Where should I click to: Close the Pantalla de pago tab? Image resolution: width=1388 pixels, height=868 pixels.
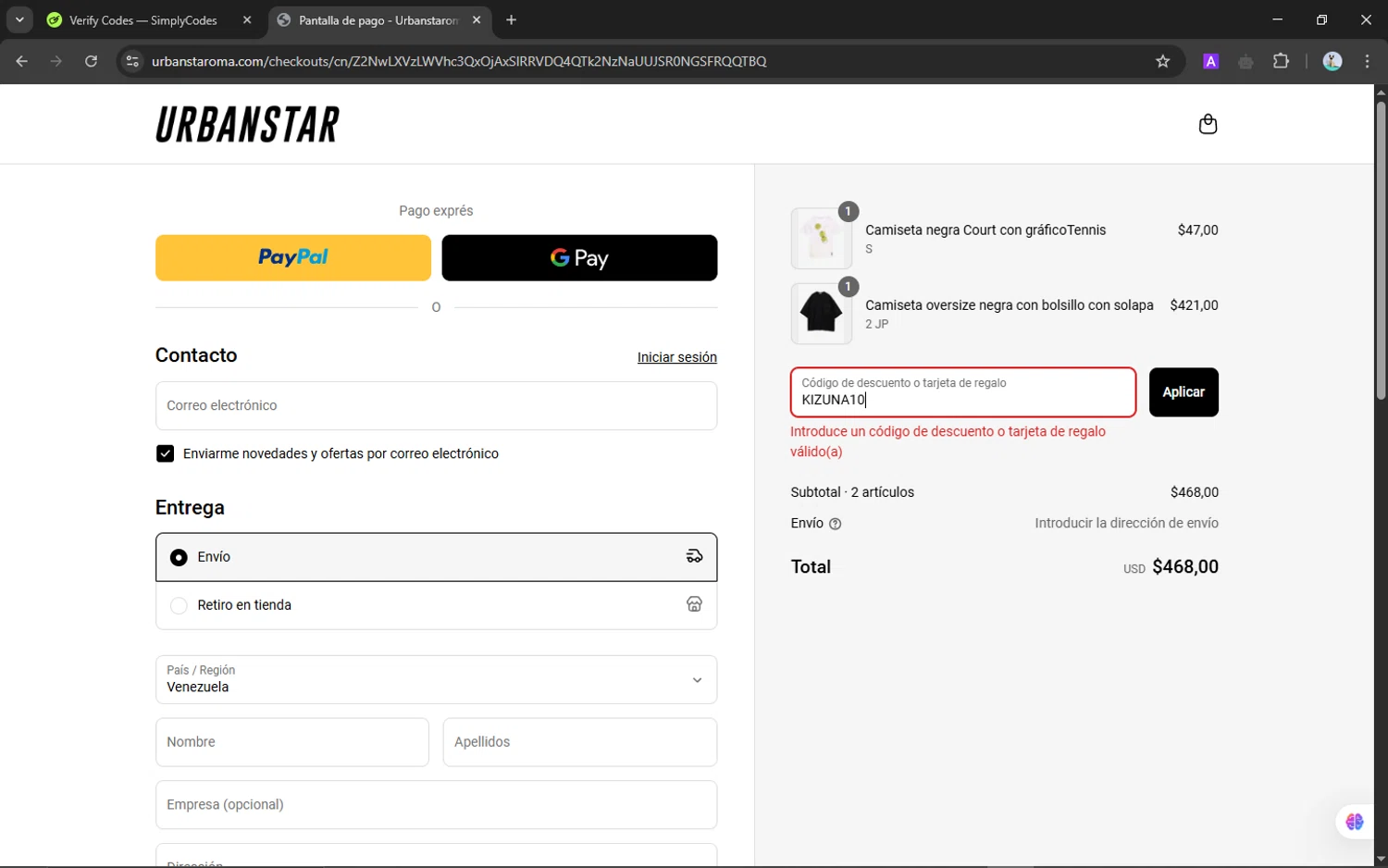(x=477, y=20)
